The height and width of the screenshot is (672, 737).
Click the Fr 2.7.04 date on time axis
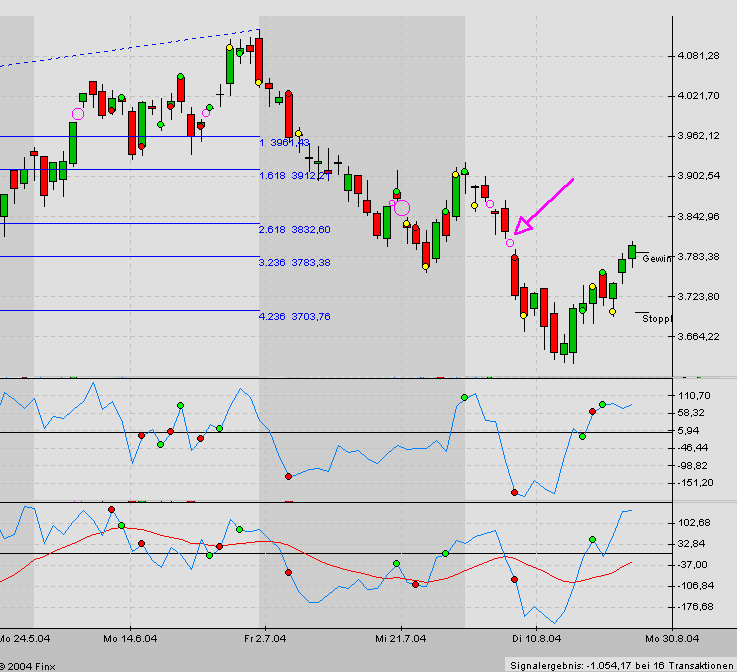[264, 638]
